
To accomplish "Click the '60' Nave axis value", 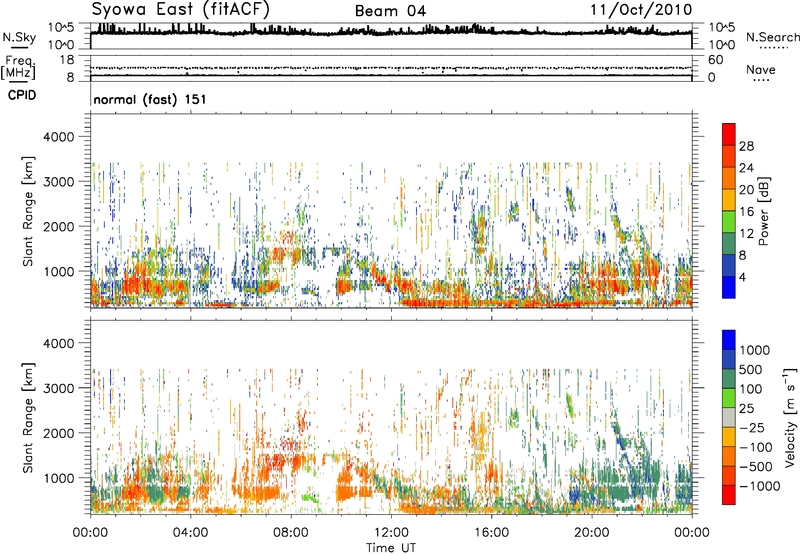I will tap(715, 60).
